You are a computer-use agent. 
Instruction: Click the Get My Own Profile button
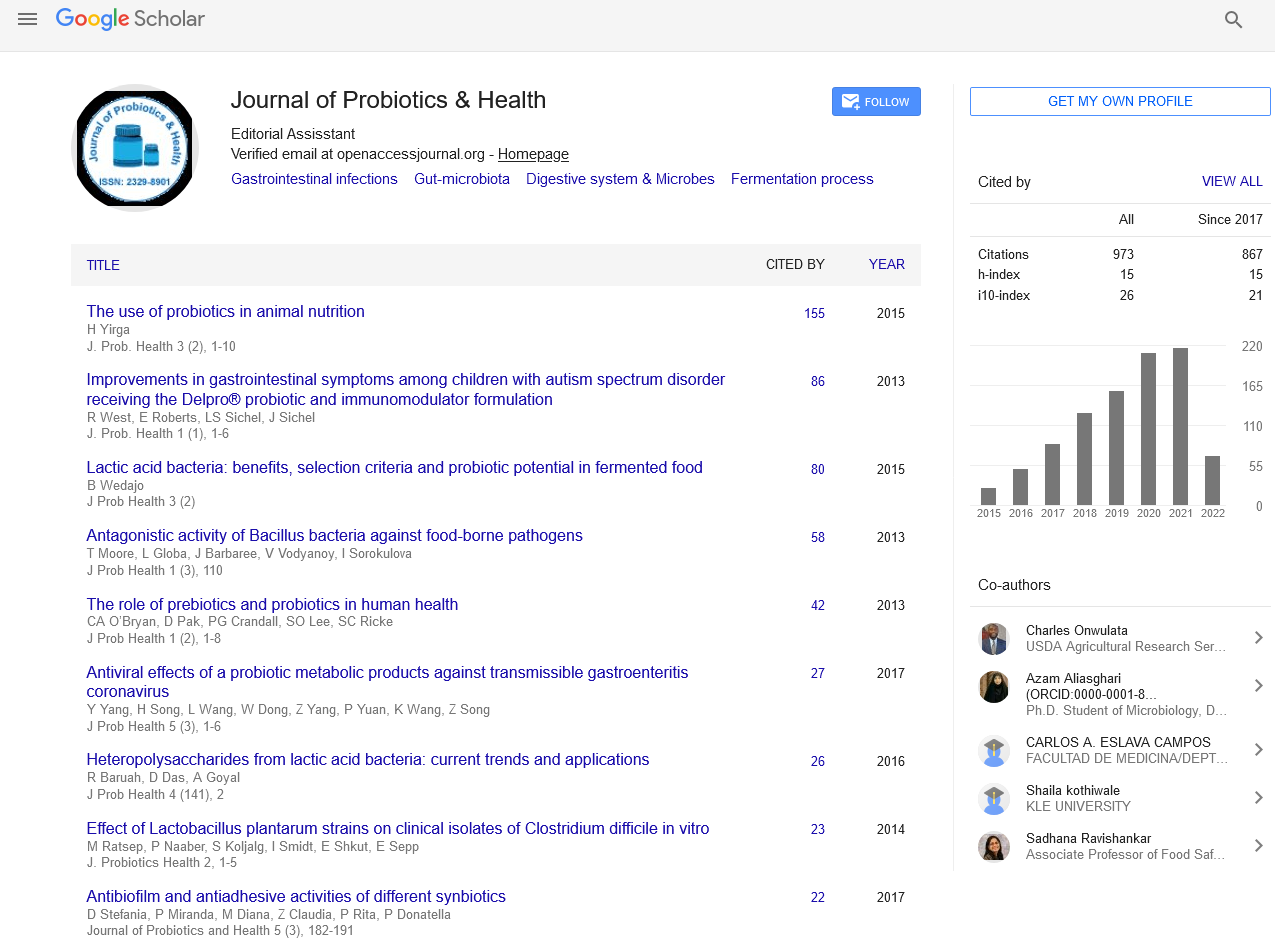[x=1120, y=101]
